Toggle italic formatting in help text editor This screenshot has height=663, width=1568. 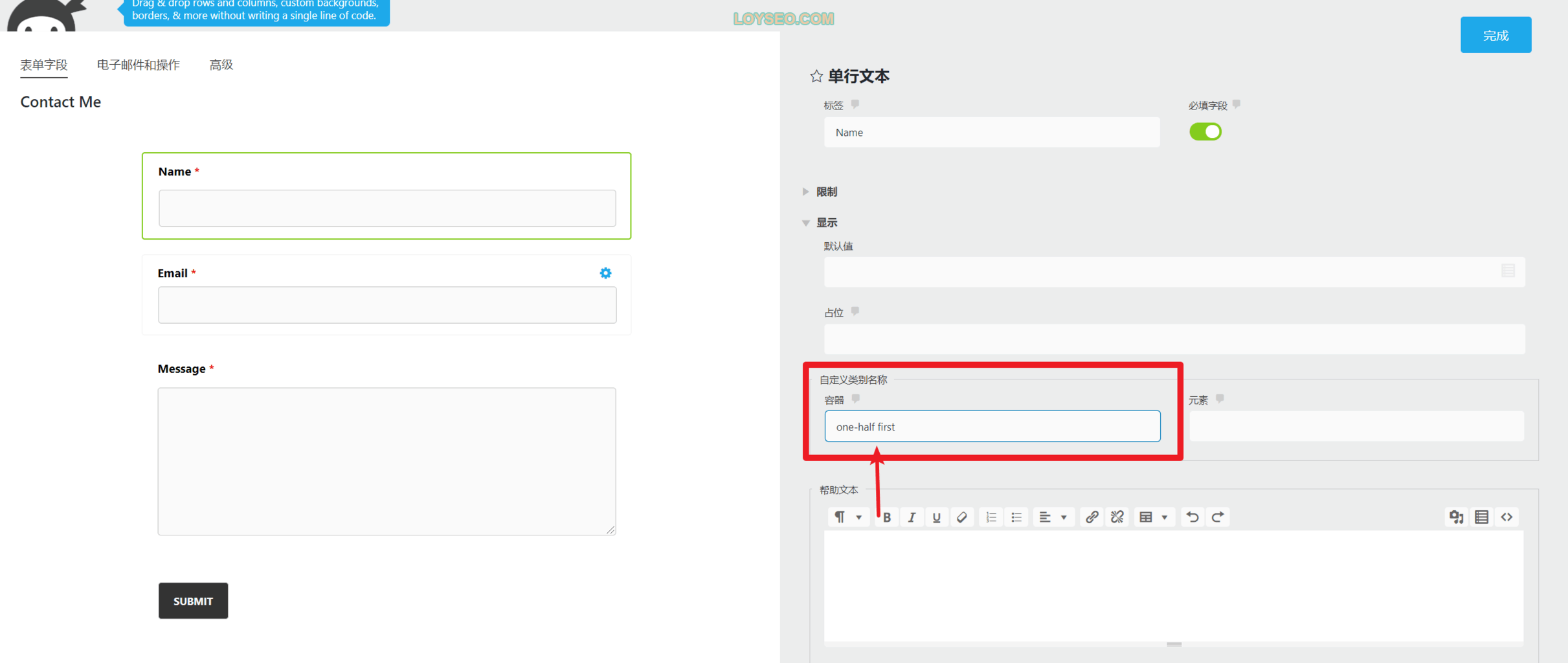coord(912,517)
